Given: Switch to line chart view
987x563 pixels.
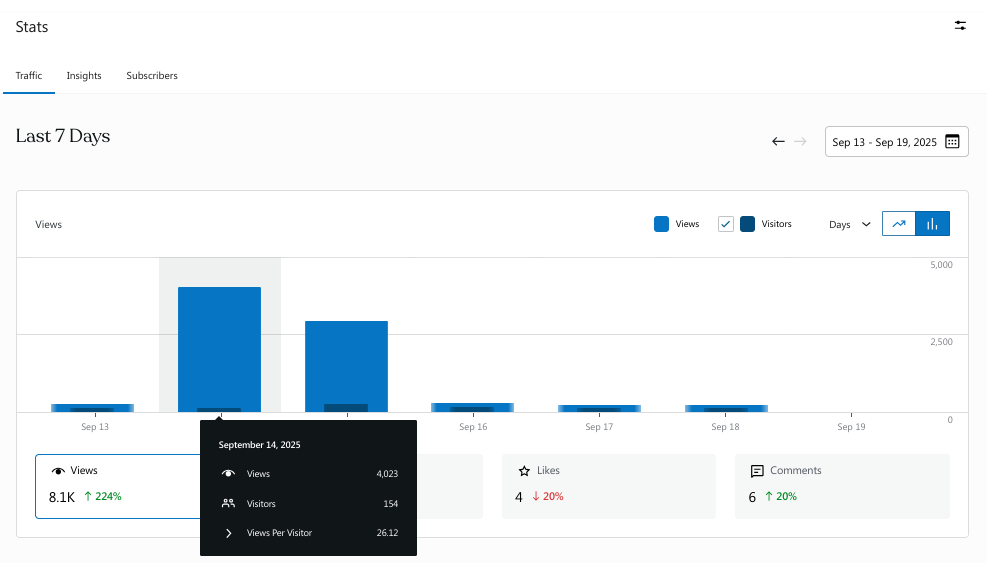Looking at the screenshot, I should tap(899, 224).
